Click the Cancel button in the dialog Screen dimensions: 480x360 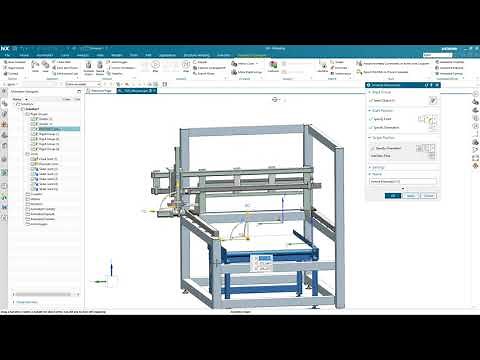tap(428, 196)
